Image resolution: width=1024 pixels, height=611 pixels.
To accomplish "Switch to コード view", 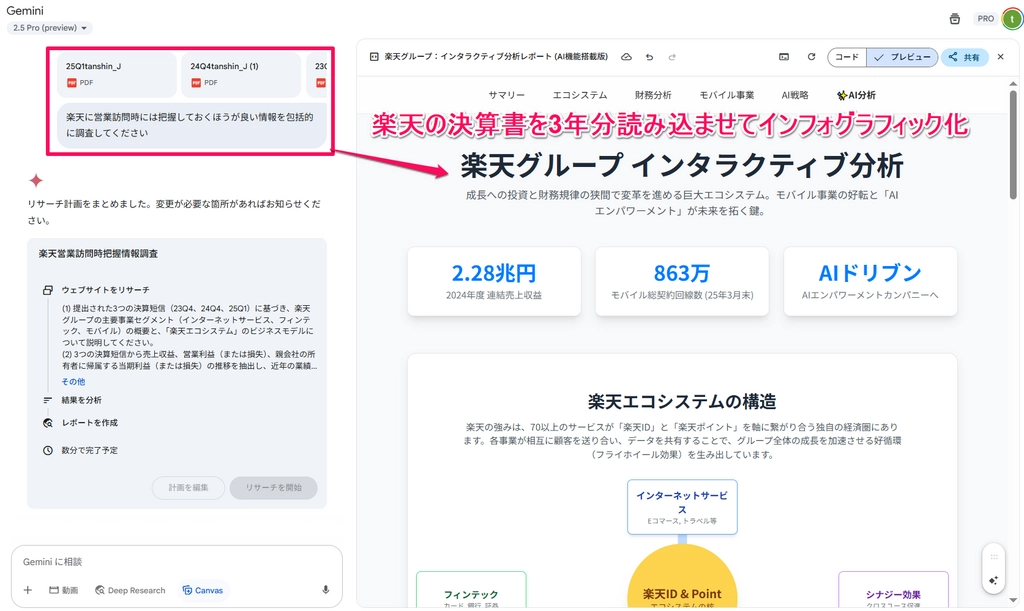I will pos(847,57).
